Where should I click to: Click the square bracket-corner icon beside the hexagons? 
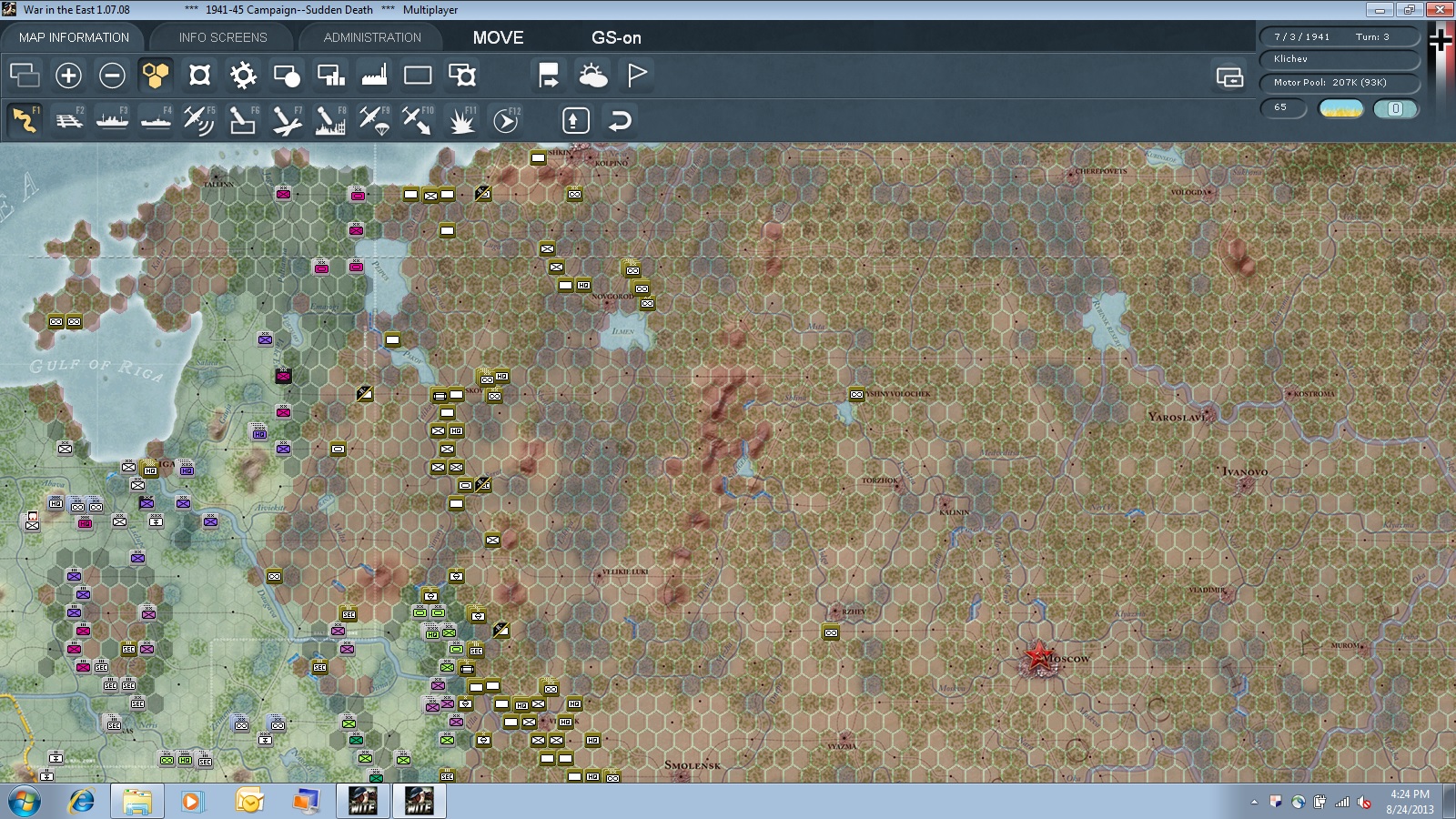199,76
